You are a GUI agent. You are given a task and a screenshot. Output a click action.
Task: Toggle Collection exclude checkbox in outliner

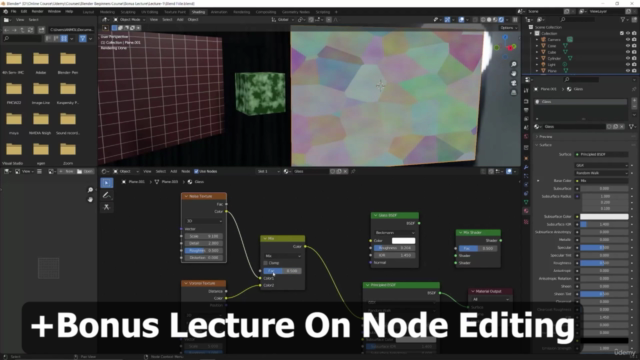[622, 33]
